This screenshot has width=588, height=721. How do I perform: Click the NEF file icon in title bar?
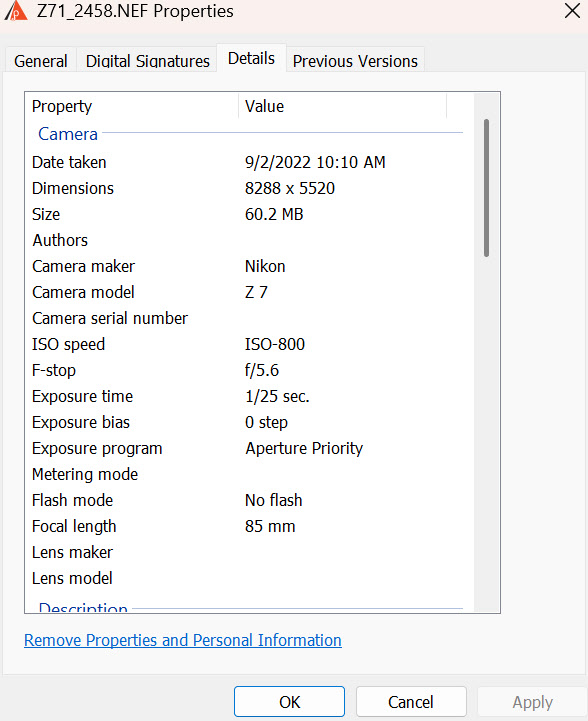click(16, 11)
